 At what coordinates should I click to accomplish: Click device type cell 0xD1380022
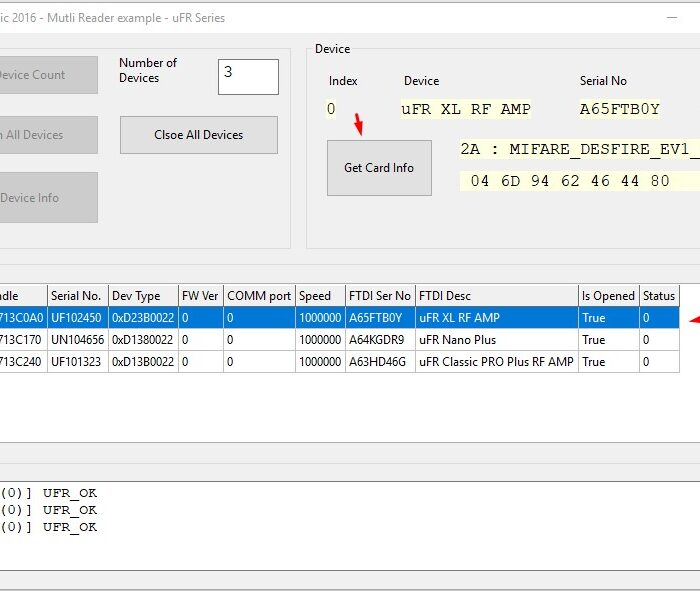[x=143, y=340]
